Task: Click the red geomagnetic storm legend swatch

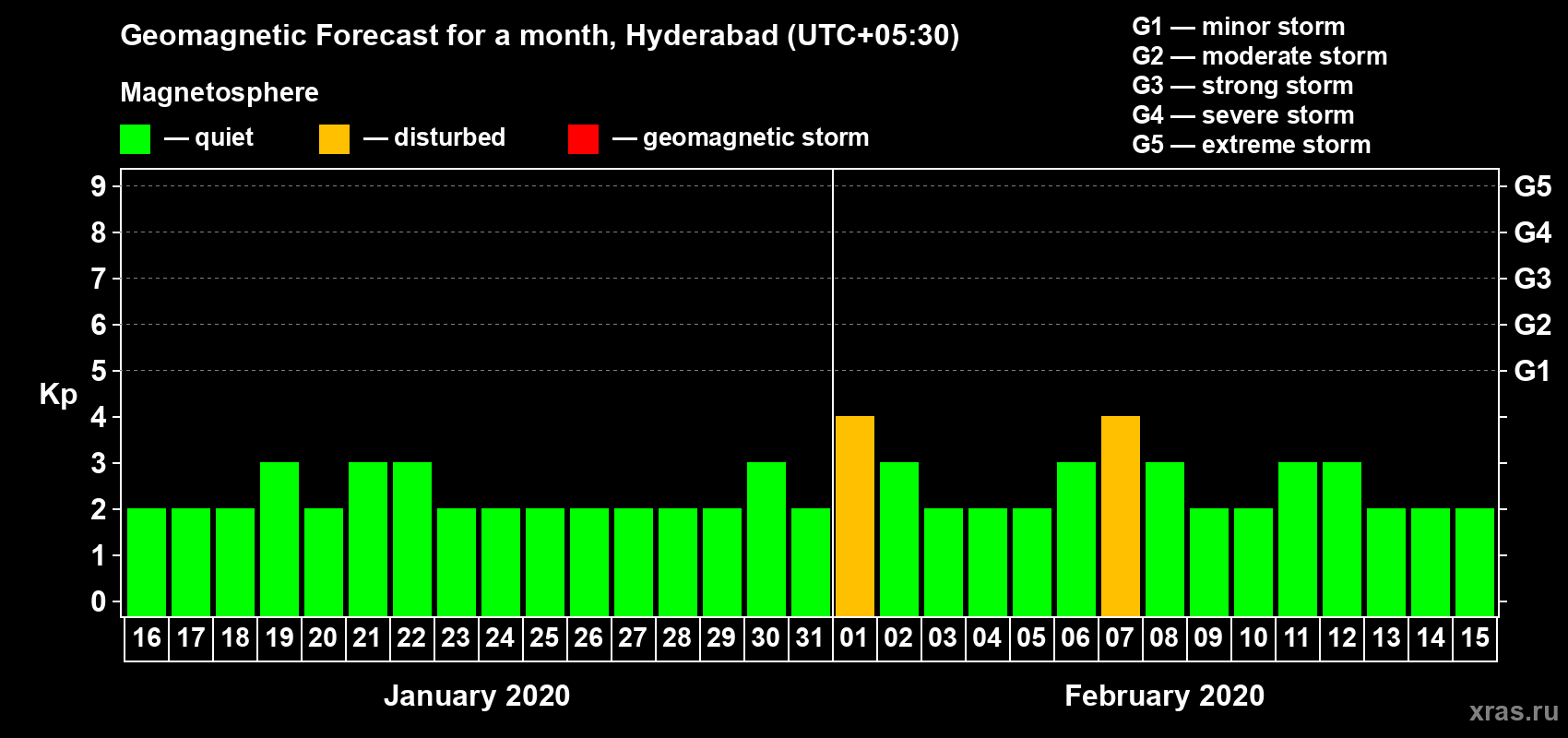Action: (x=583, y=139)
